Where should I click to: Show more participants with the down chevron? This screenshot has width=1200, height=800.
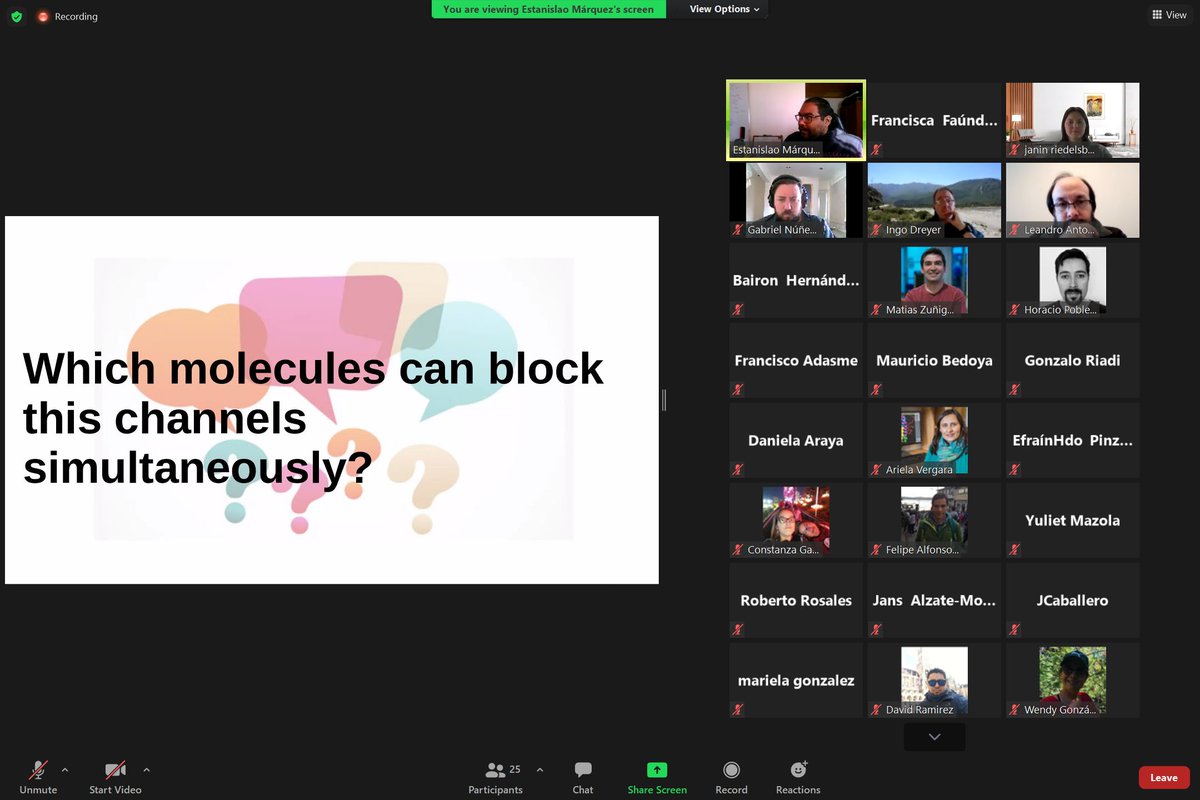934,737
